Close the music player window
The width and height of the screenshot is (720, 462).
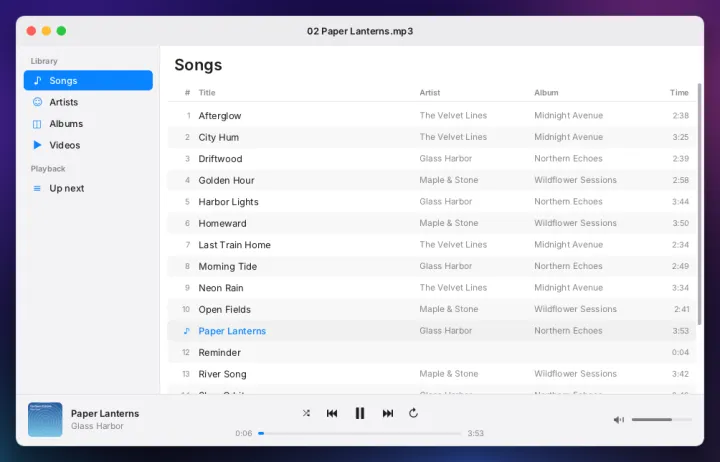[x=31, y=31]
